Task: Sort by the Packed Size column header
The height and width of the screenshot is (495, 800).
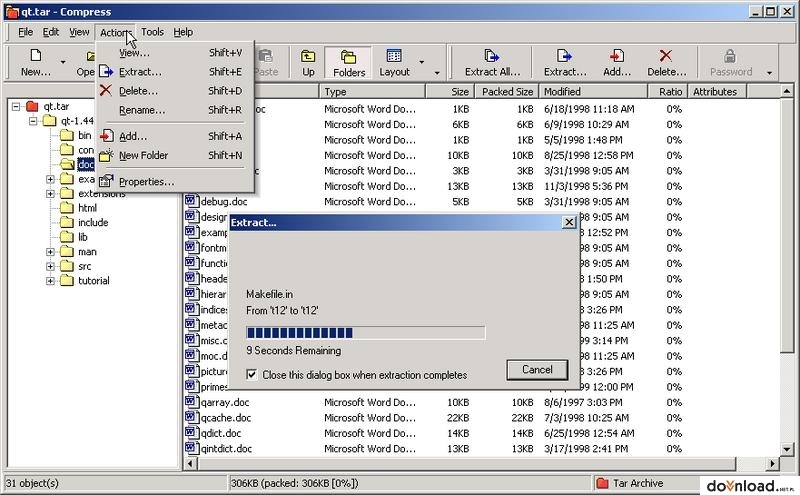Action: [x=507, y=92]
